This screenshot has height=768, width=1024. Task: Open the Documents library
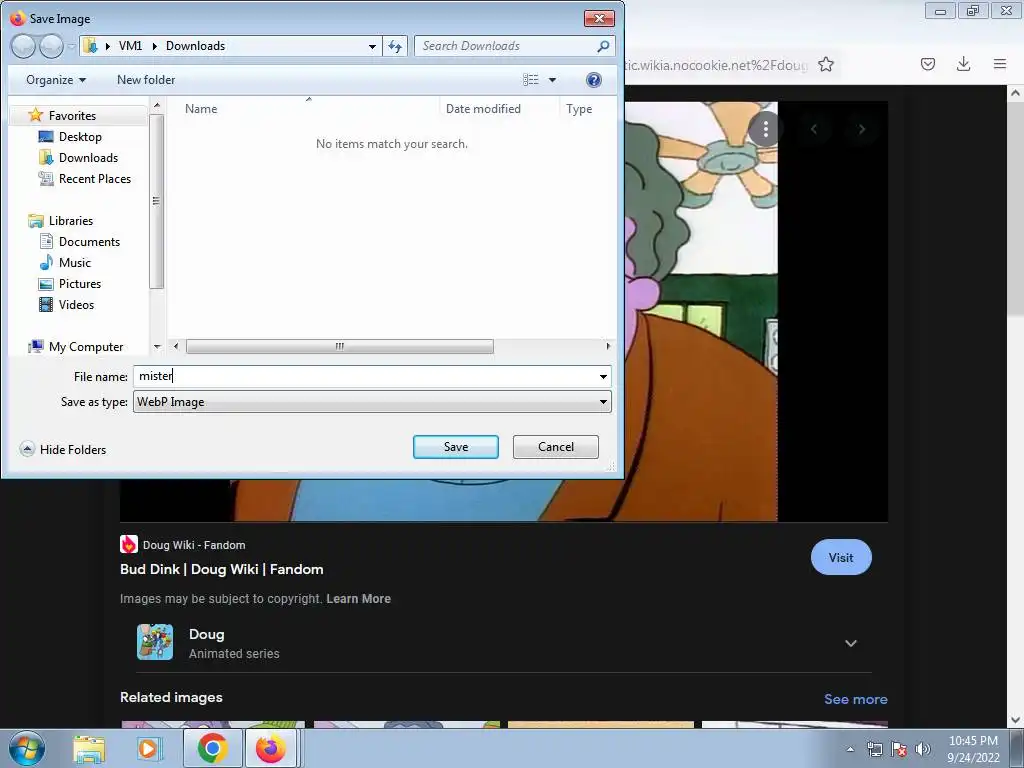pyautogui.click(x=89, y=242)
